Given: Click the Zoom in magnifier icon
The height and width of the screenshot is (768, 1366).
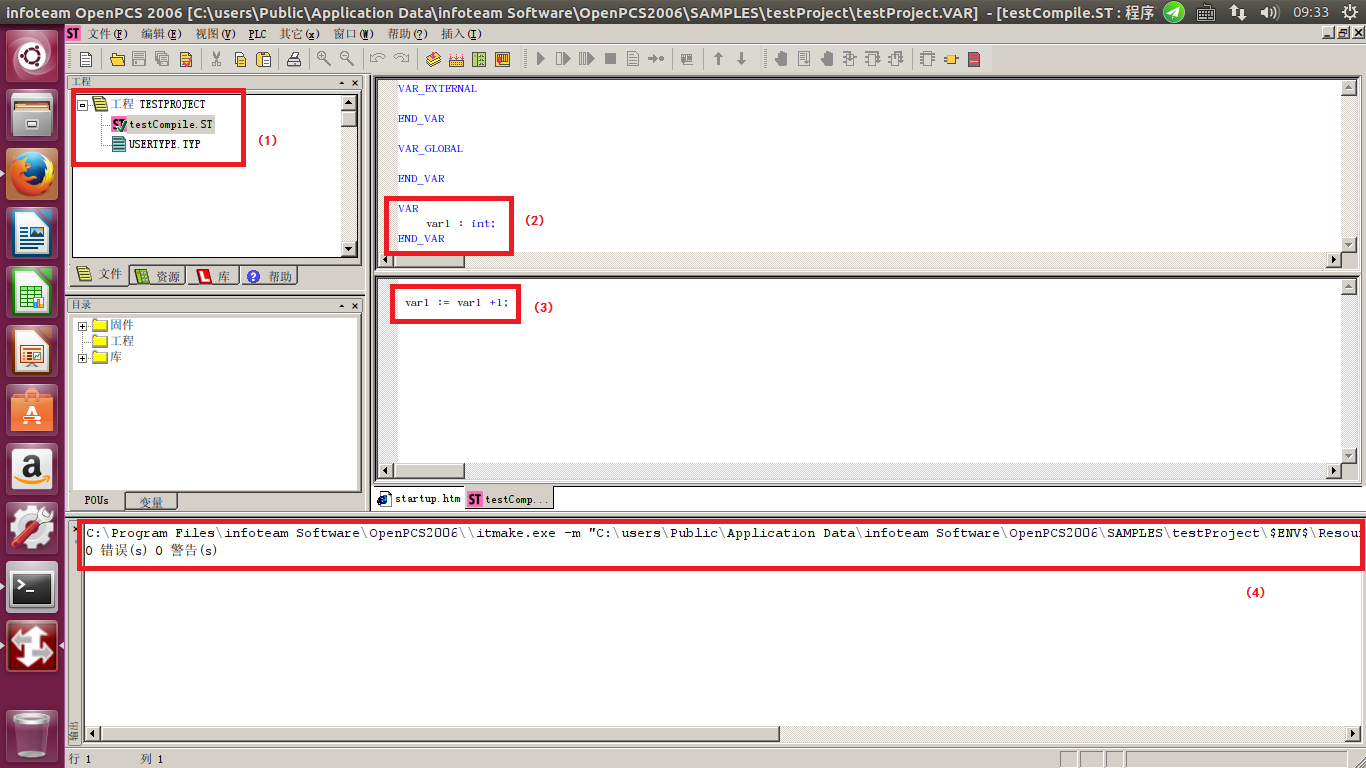Looking at the screenshot, I should point(323,59).
